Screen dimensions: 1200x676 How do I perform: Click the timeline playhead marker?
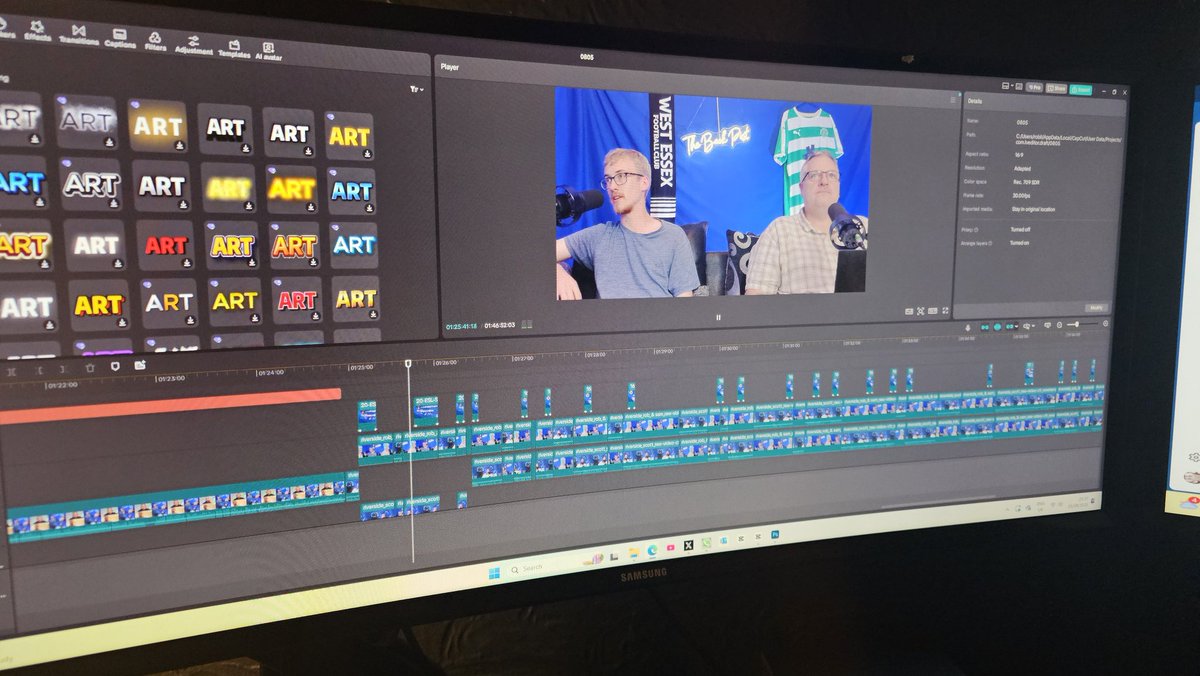(408, 364)
